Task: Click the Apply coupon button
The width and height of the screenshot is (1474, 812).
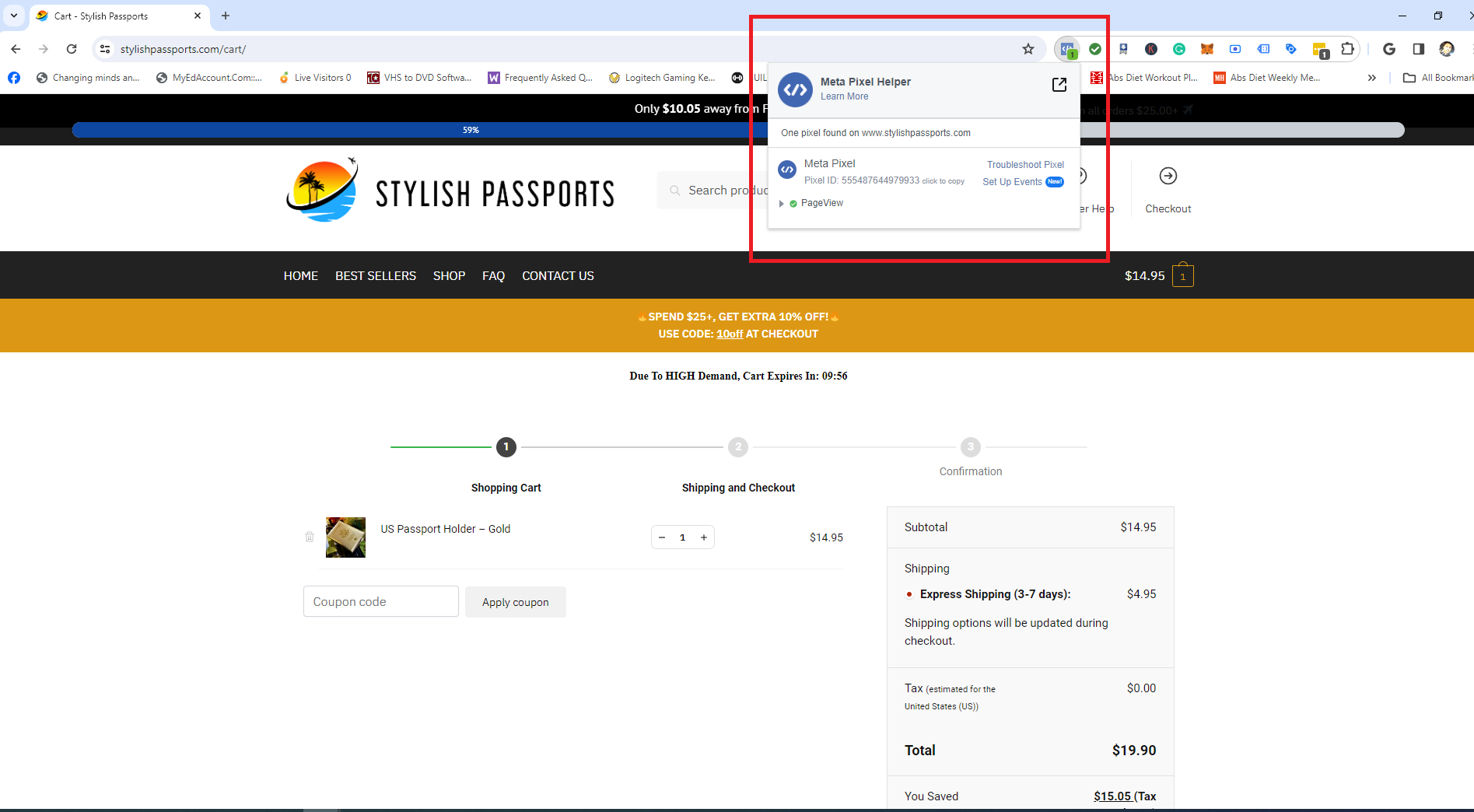Action: (x=516, y=602)
